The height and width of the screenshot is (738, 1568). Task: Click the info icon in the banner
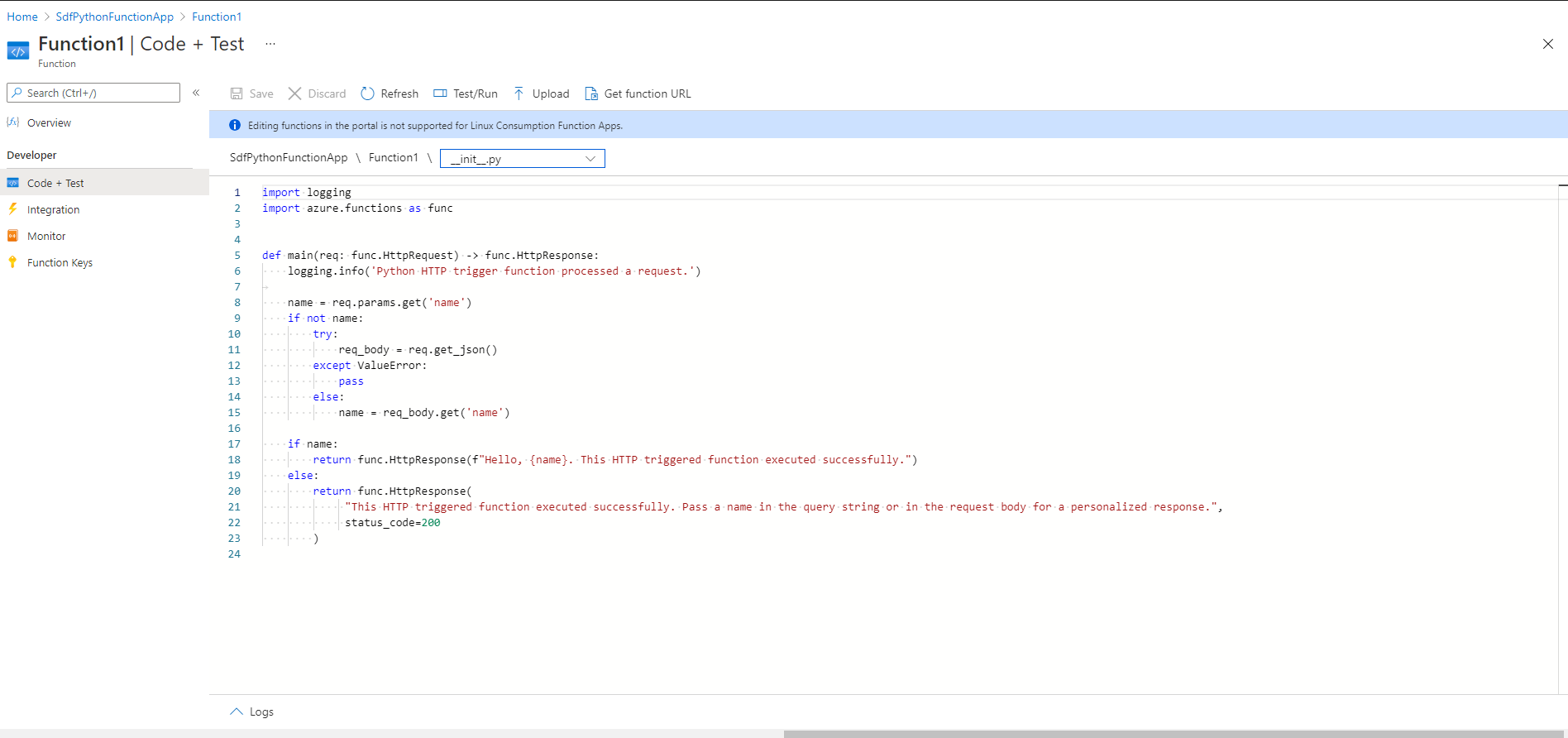coord(235,126)
